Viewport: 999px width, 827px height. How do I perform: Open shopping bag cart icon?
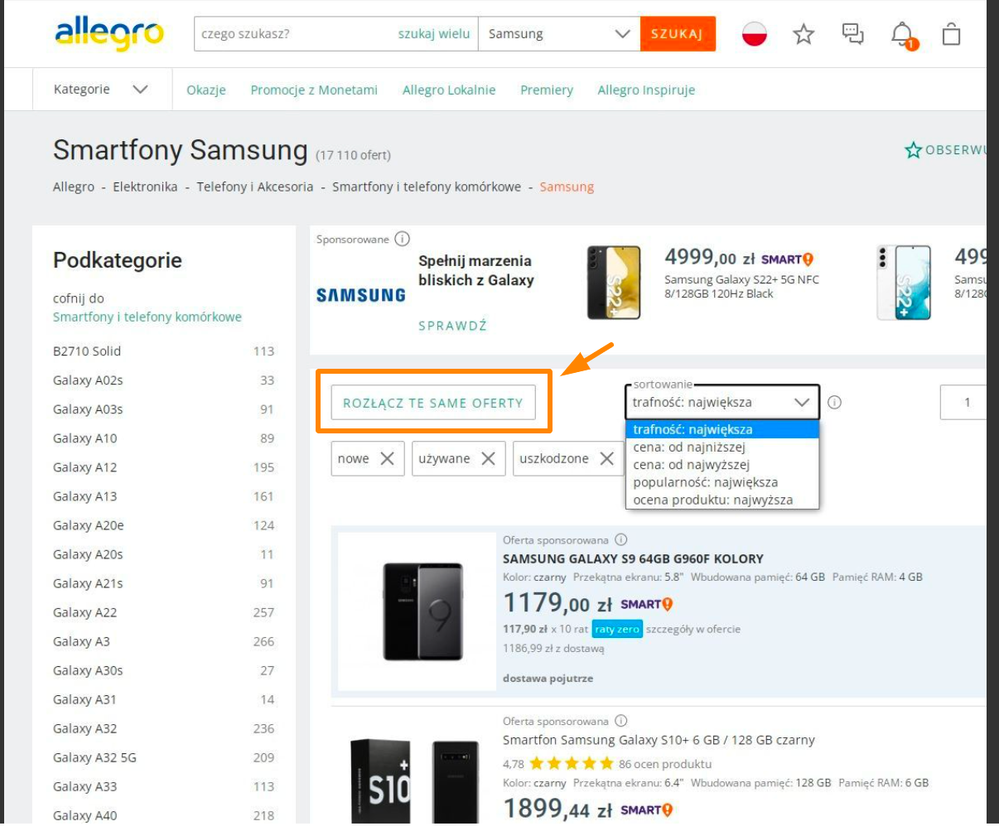pos(951,34)
